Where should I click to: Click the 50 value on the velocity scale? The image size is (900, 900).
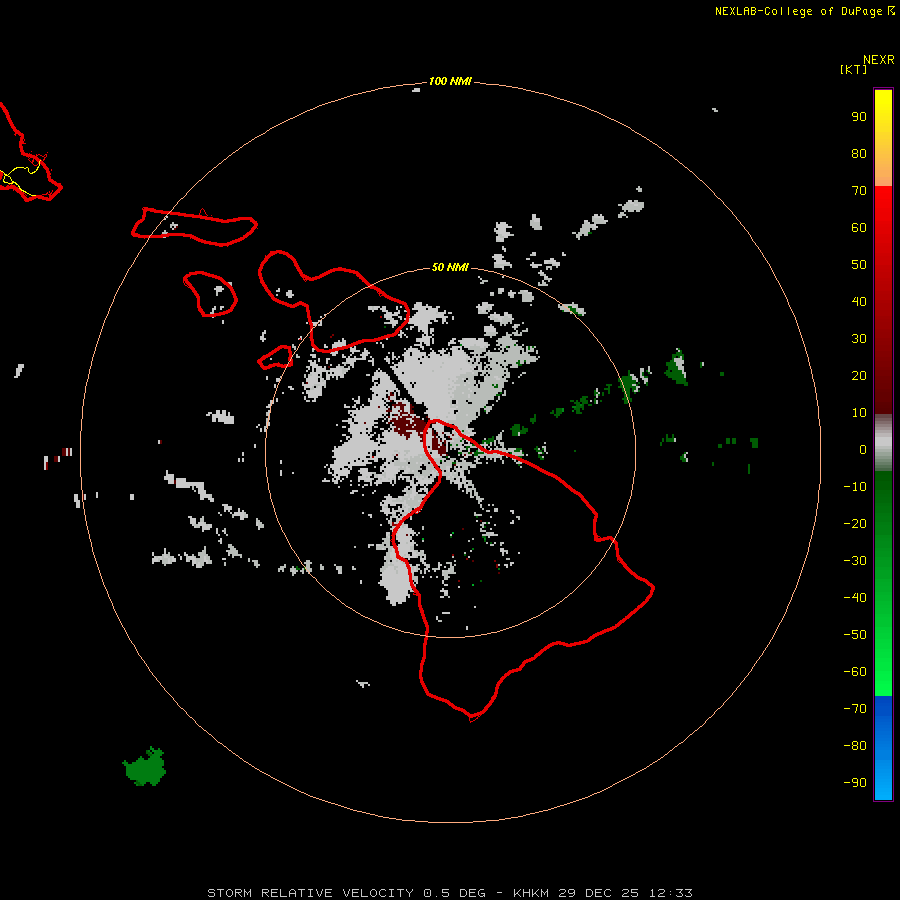[x=859, y=265]
